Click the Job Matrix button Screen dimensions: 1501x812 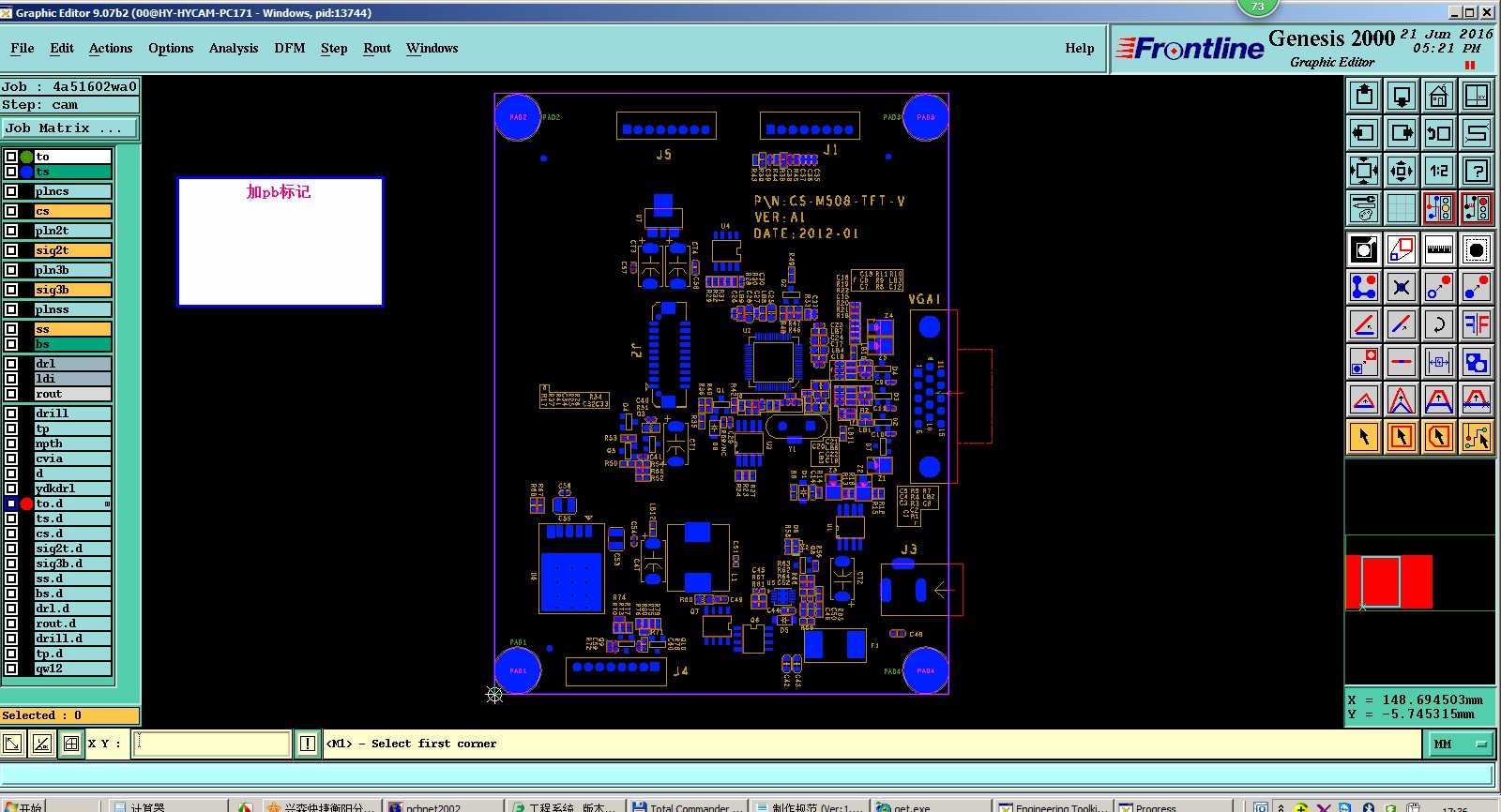69,128
